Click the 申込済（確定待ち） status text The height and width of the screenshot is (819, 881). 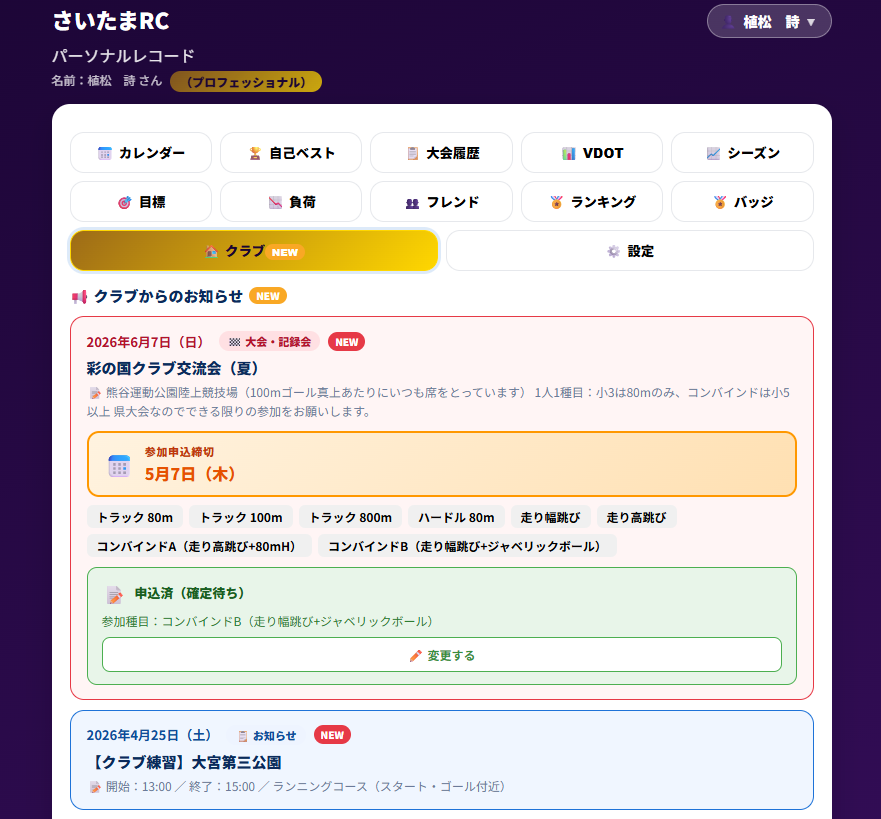[192, 593]
